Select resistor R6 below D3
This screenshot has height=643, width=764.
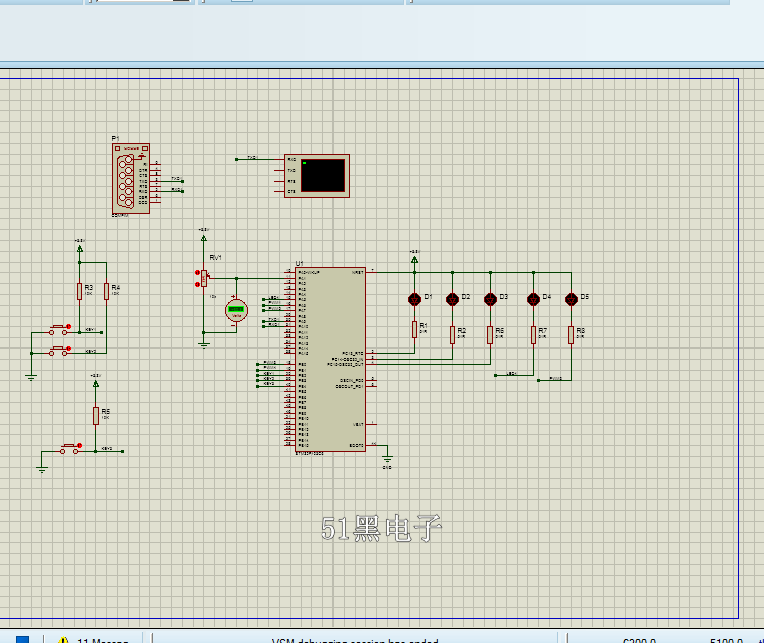tap(490, 335)
